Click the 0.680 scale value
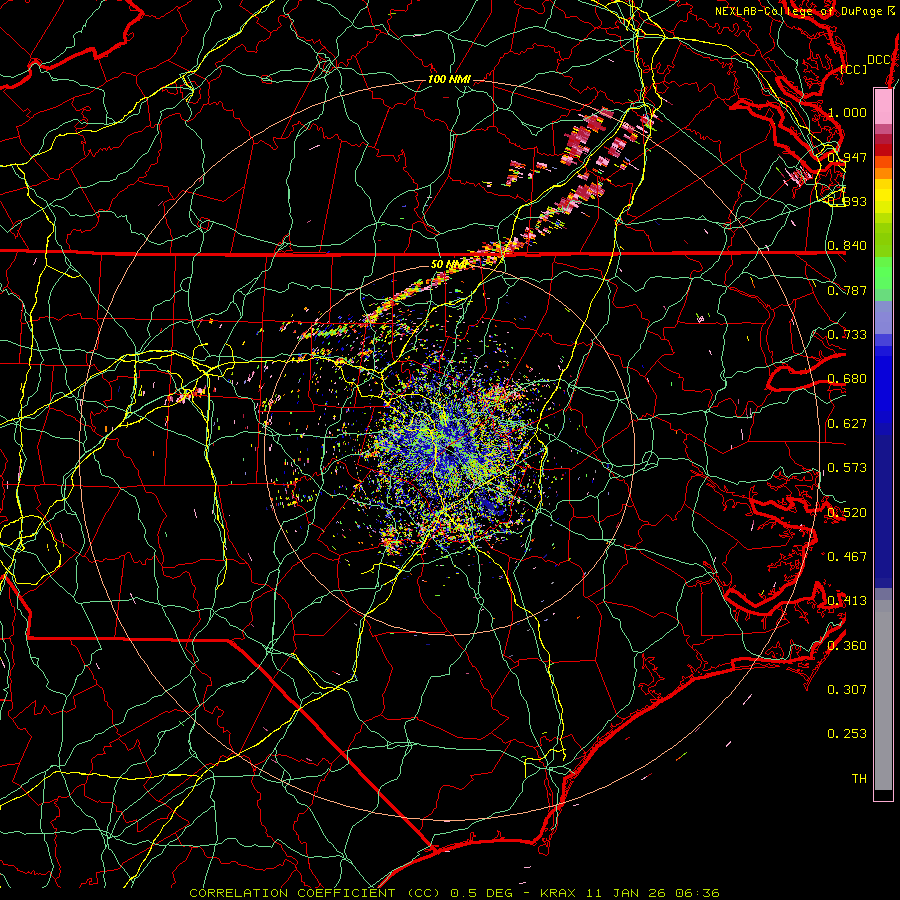Image resolution: width=900 pixels, height=900 pixels. [847, 379]
